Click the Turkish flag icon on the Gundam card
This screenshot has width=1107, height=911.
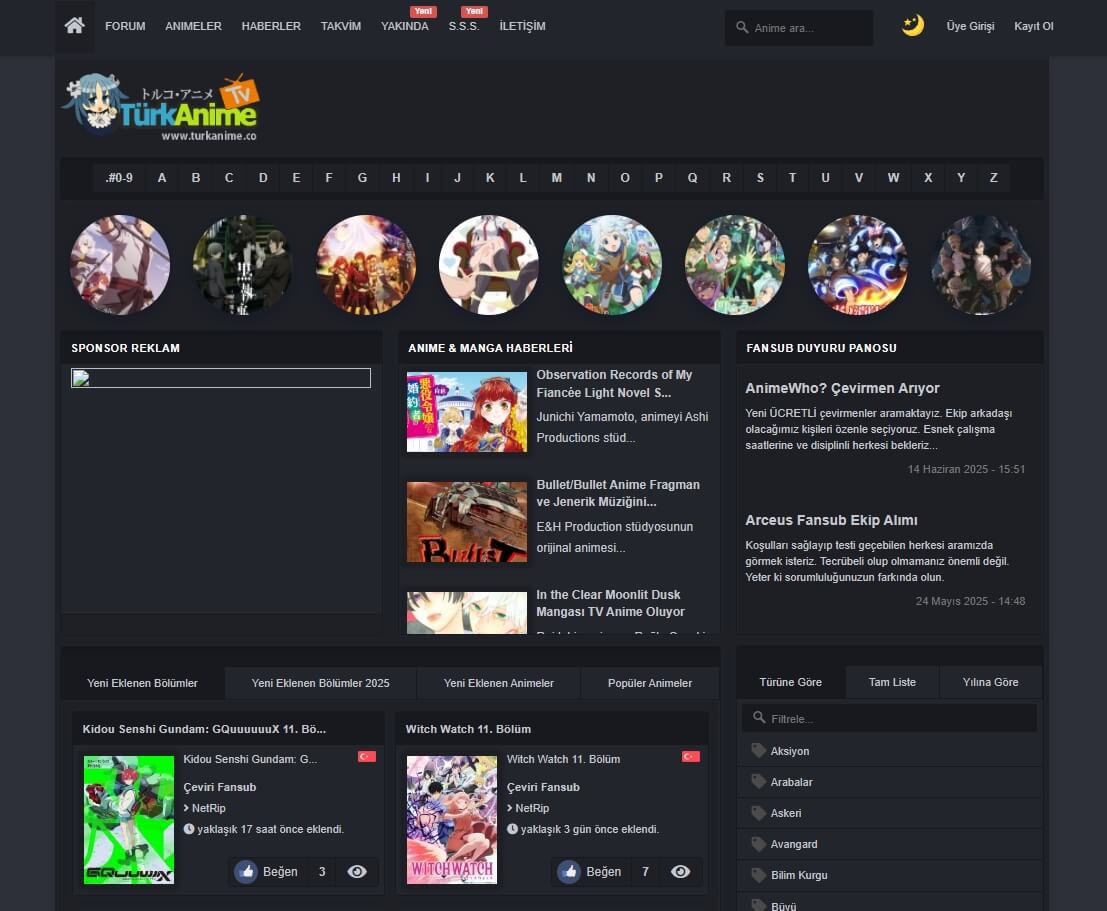[367, 756]
